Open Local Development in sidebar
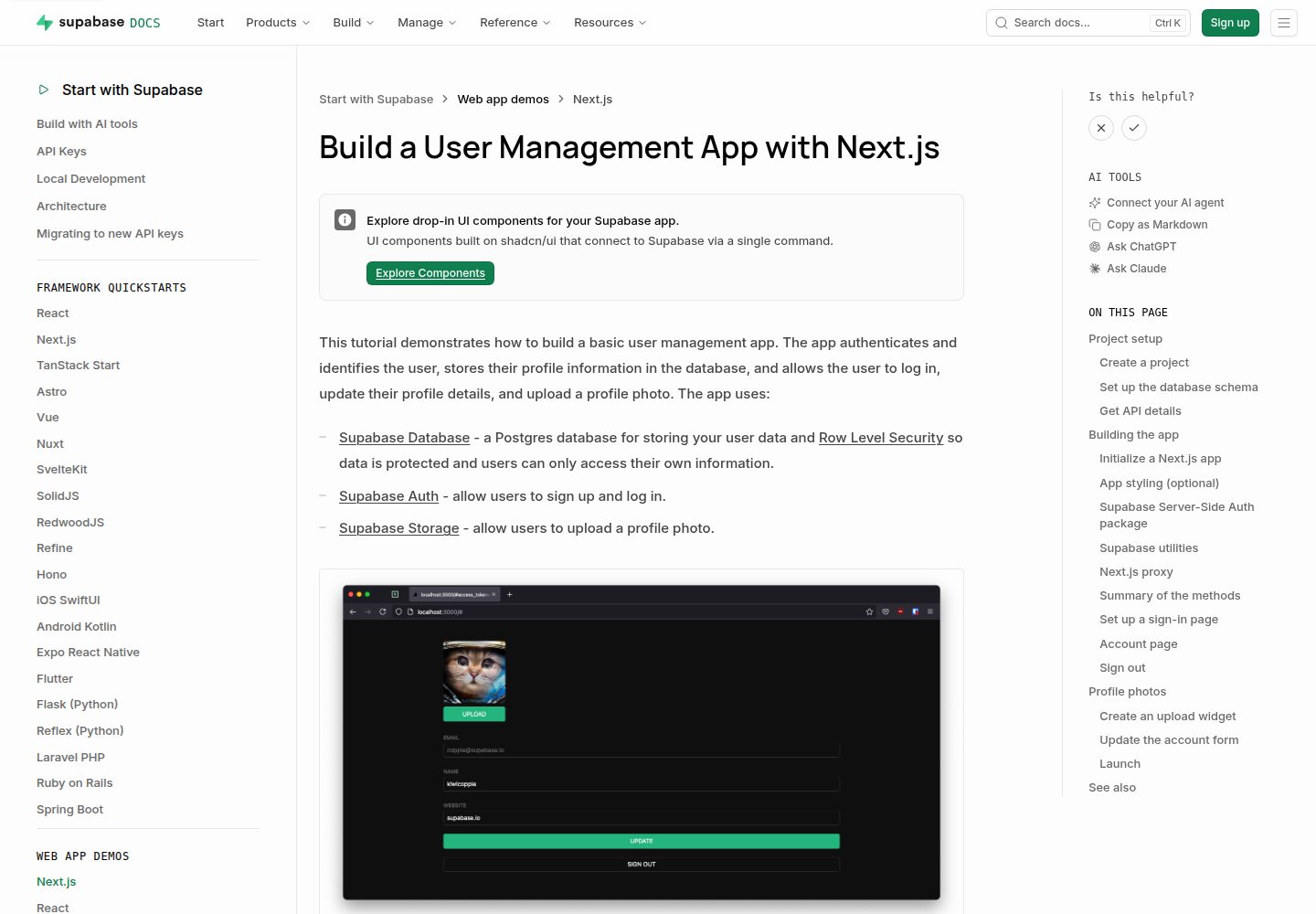This screenshot has width=1316, height=914. [x=91, y=179]
